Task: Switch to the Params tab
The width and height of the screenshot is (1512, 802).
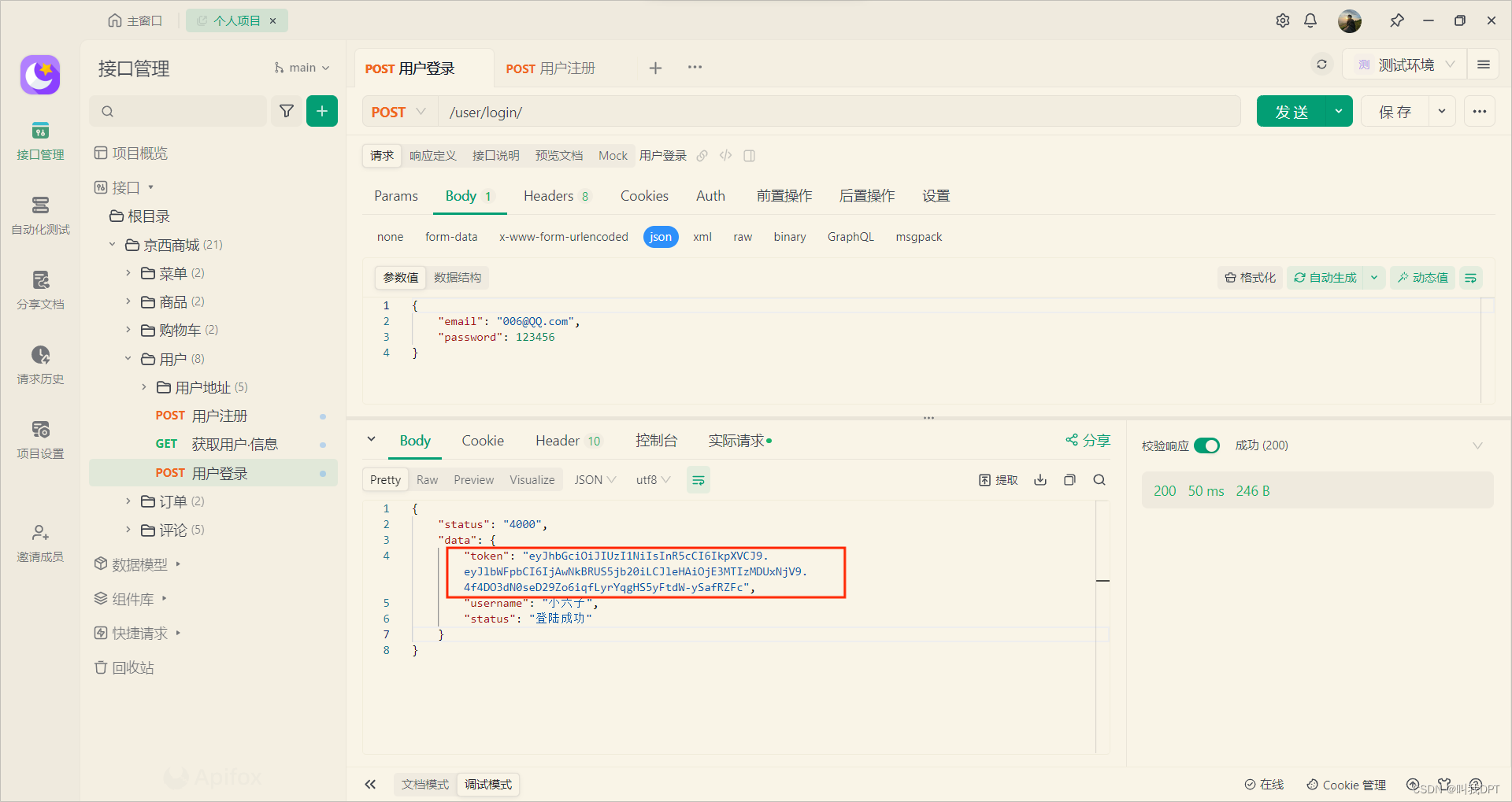Action: tap(396, 196)
